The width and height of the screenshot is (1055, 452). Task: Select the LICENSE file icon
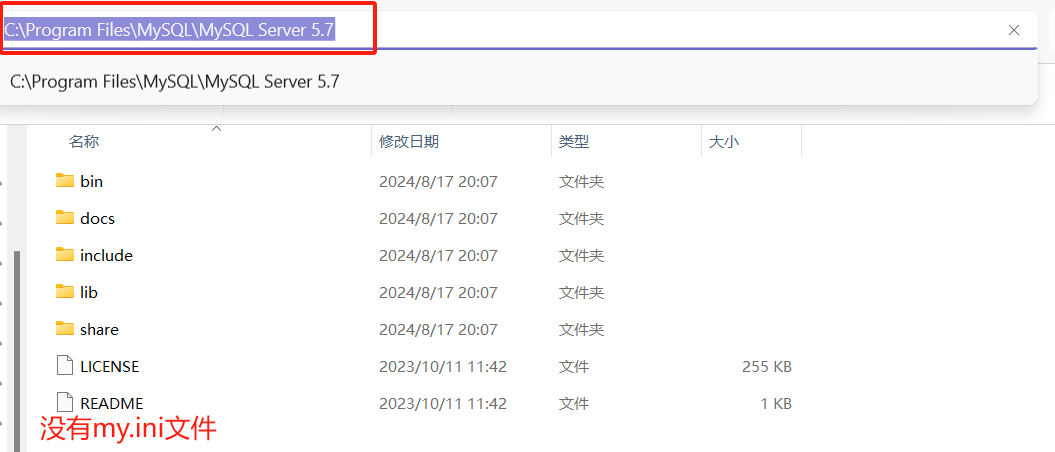click(x=65, y=366)
